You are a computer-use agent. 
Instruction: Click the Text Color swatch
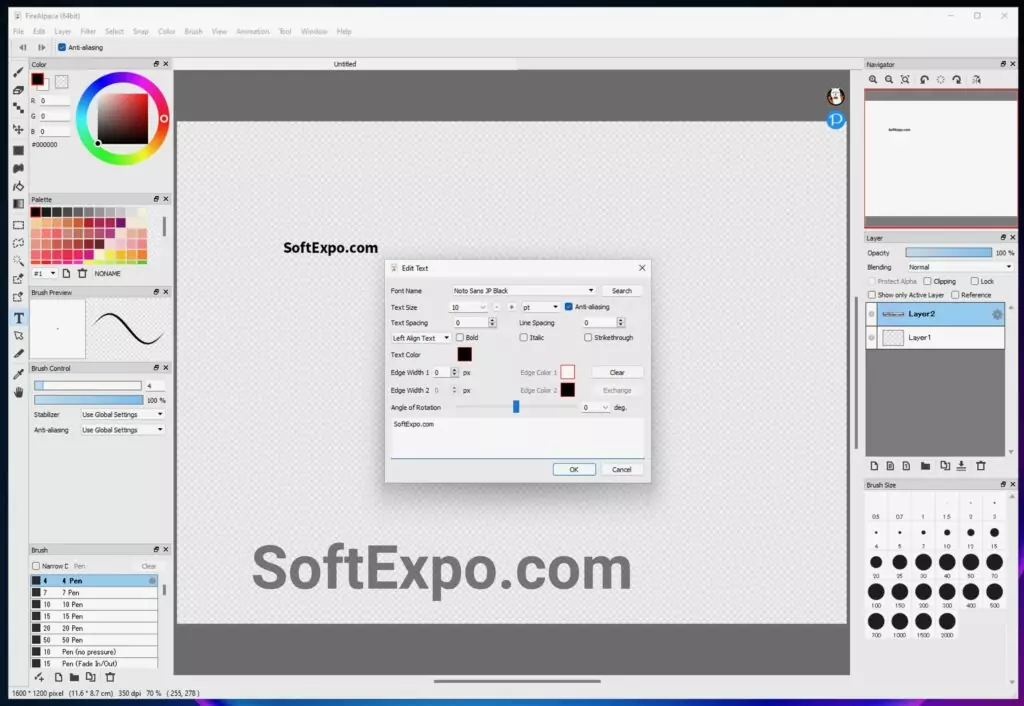point(464,355)
